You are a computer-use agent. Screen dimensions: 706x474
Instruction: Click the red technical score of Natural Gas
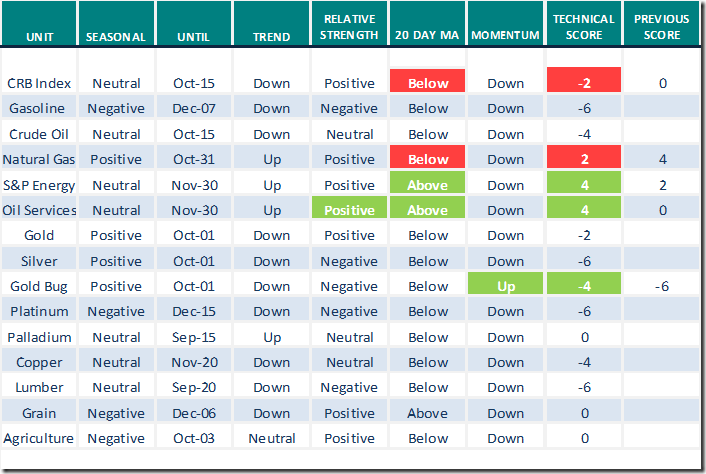click(585, 159)
